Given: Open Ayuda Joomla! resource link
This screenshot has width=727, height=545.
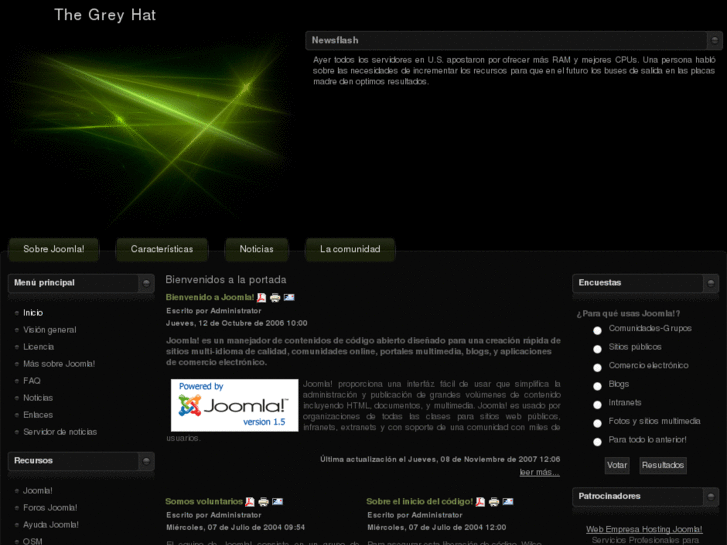Looking at the screenshot, I should click(51, 525).
